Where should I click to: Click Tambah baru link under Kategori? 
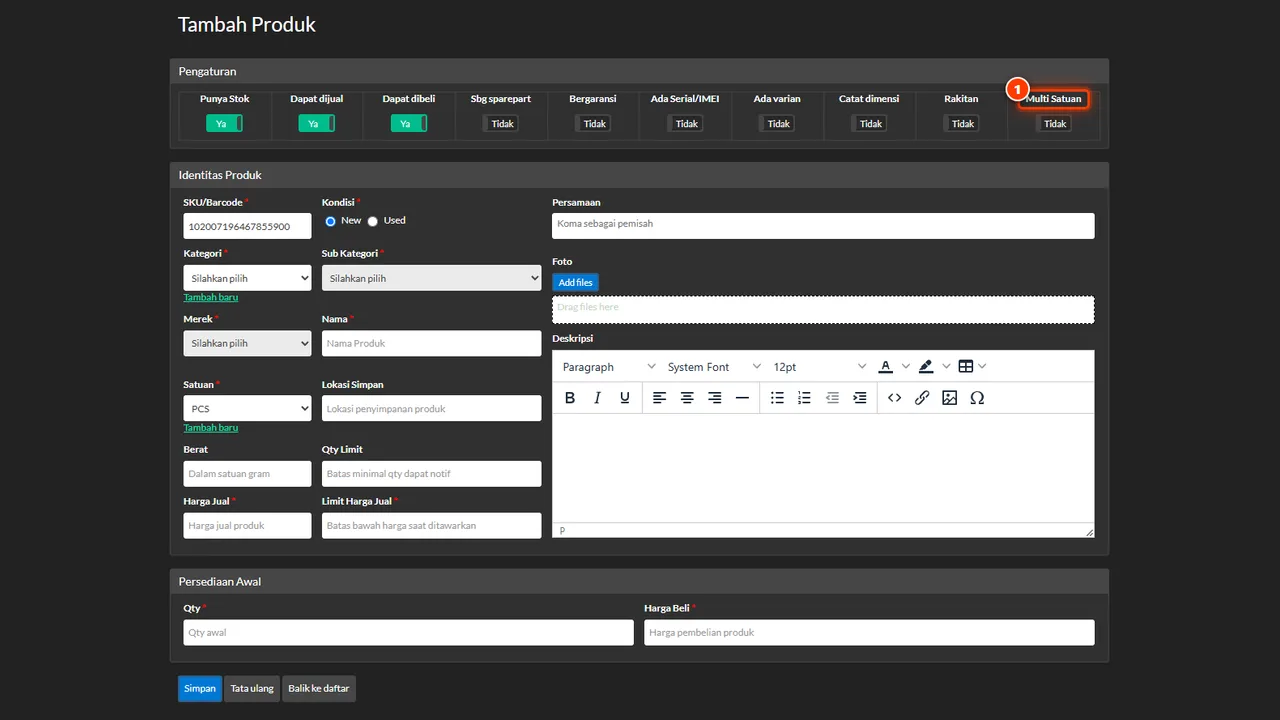[211, 297]
